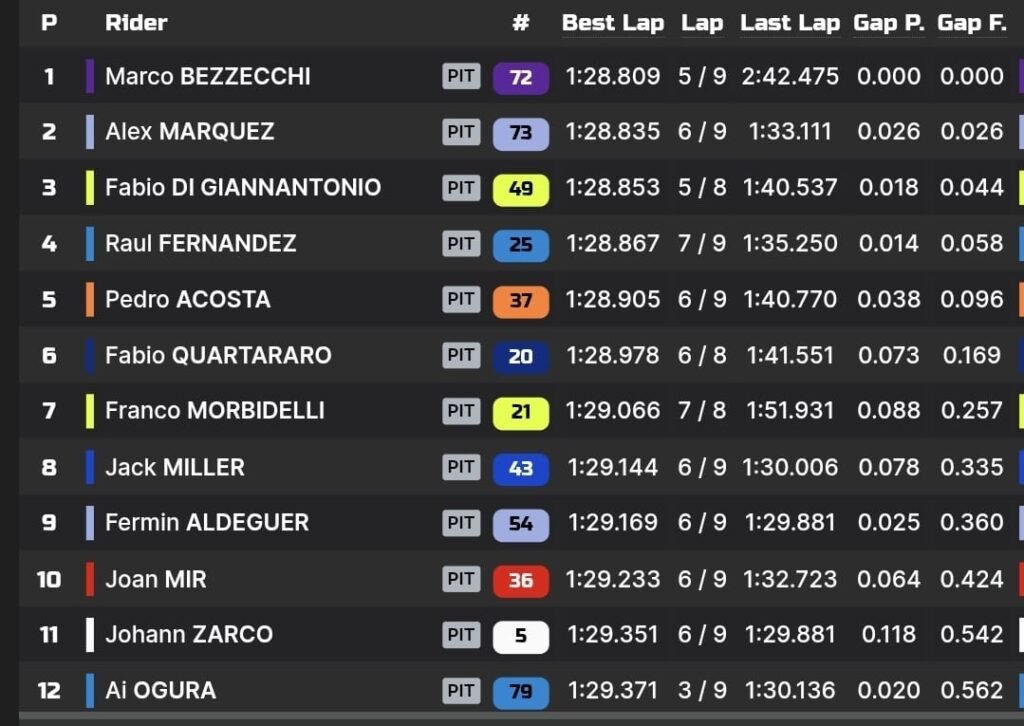This screenshot has height=726, width=1024.
Task: Click Raul Fernandez's best lap time 1:28.867
Action: pos(612,243)
